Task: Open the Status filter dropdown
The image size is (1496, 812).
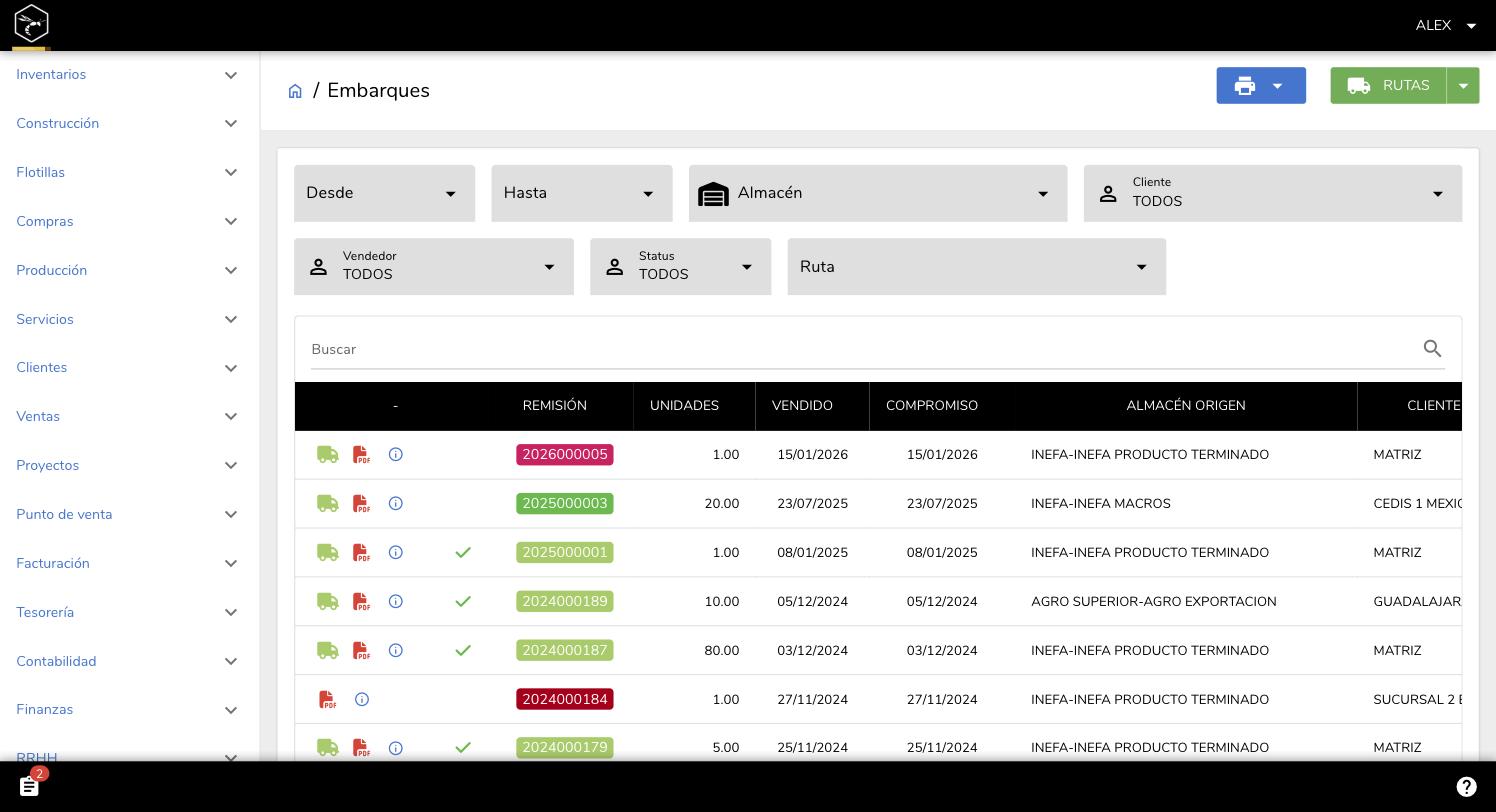Action: [681, 267]
